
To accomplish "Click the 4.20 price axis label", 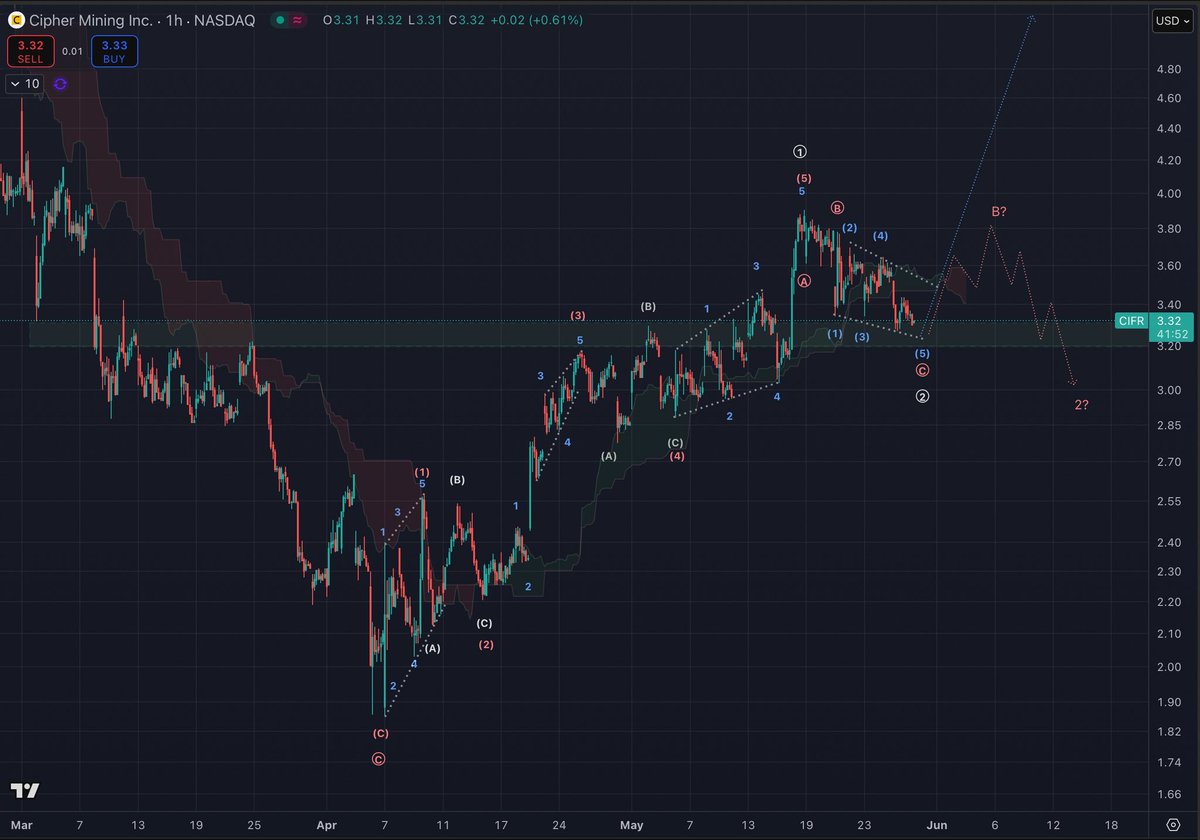I will point(1170,160).
